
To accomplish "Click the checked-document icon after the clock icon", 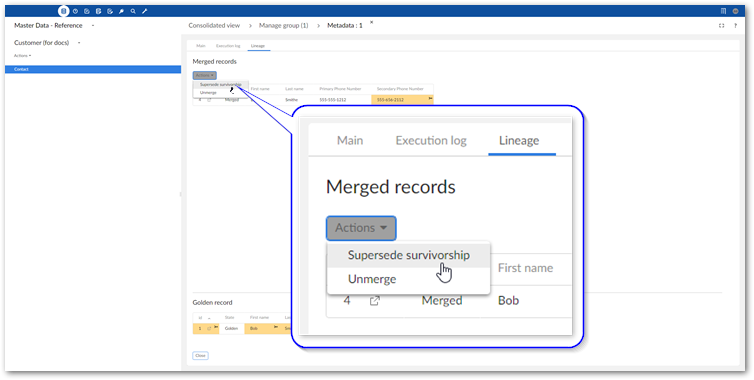I will coord(87,11).
